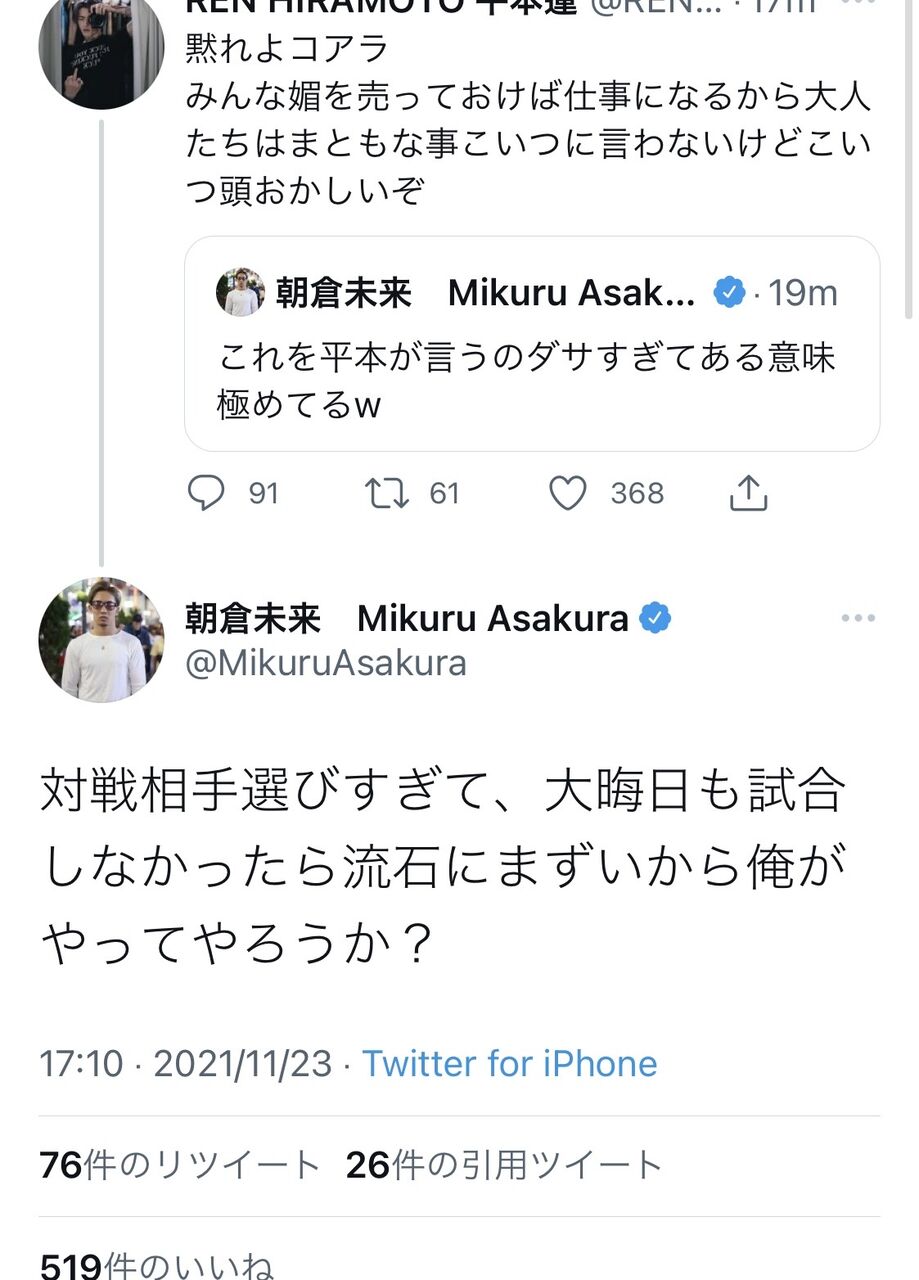The height and width of the screenshot is (1280, 919).
Task: View the 26件の引用ツイート list
Action: 504,1165
